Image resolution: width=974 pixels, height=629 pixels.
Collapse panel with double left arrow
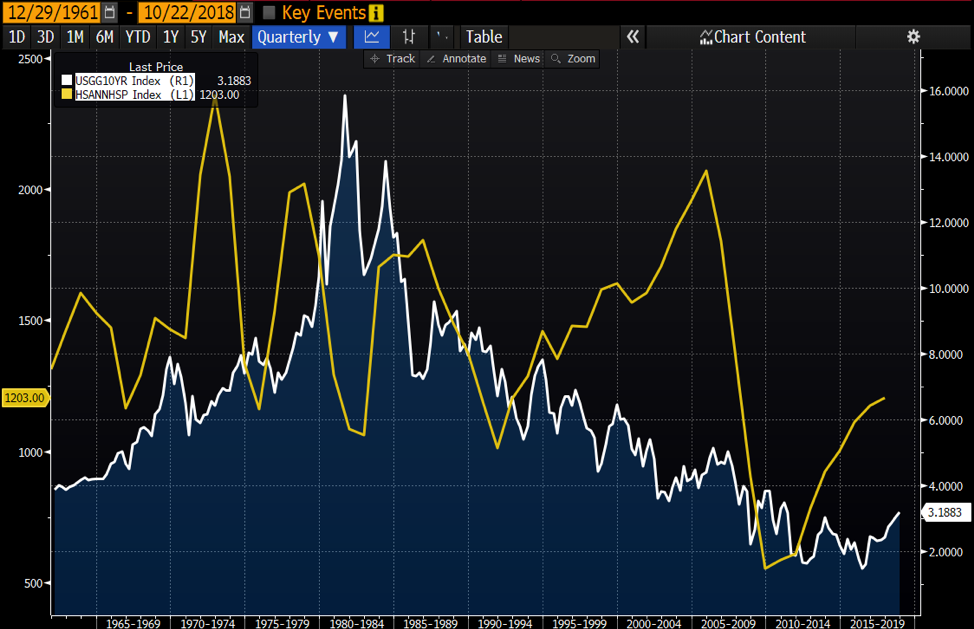coord(632,37)
